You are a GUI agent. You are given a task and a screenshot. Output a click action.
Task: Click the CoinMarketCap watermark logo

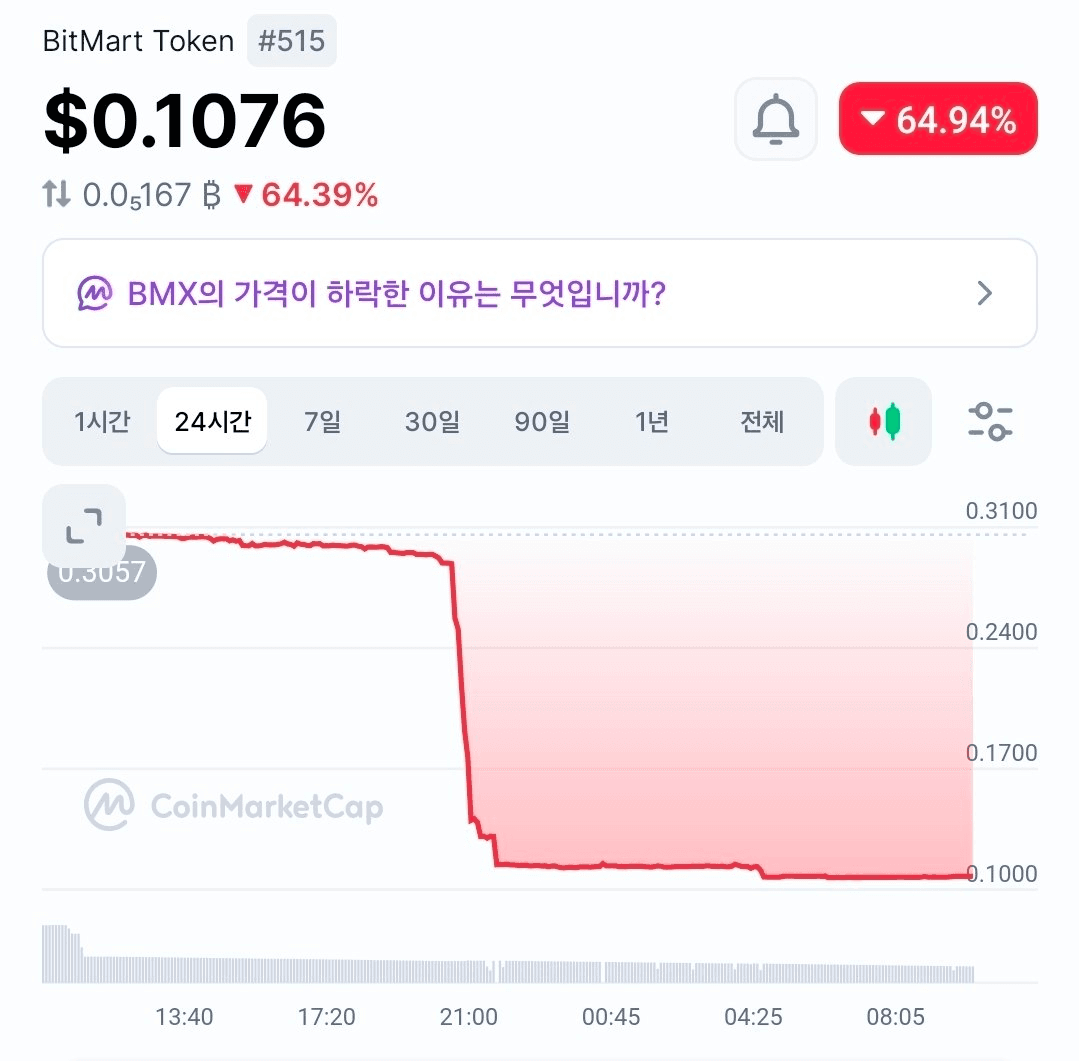[x=233, y=805]
